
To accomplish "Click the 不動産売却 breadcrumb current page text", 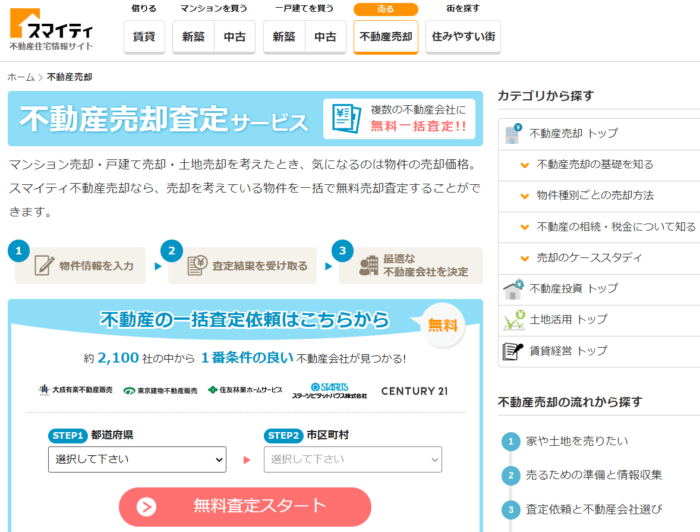I will (x=69, y=77).
